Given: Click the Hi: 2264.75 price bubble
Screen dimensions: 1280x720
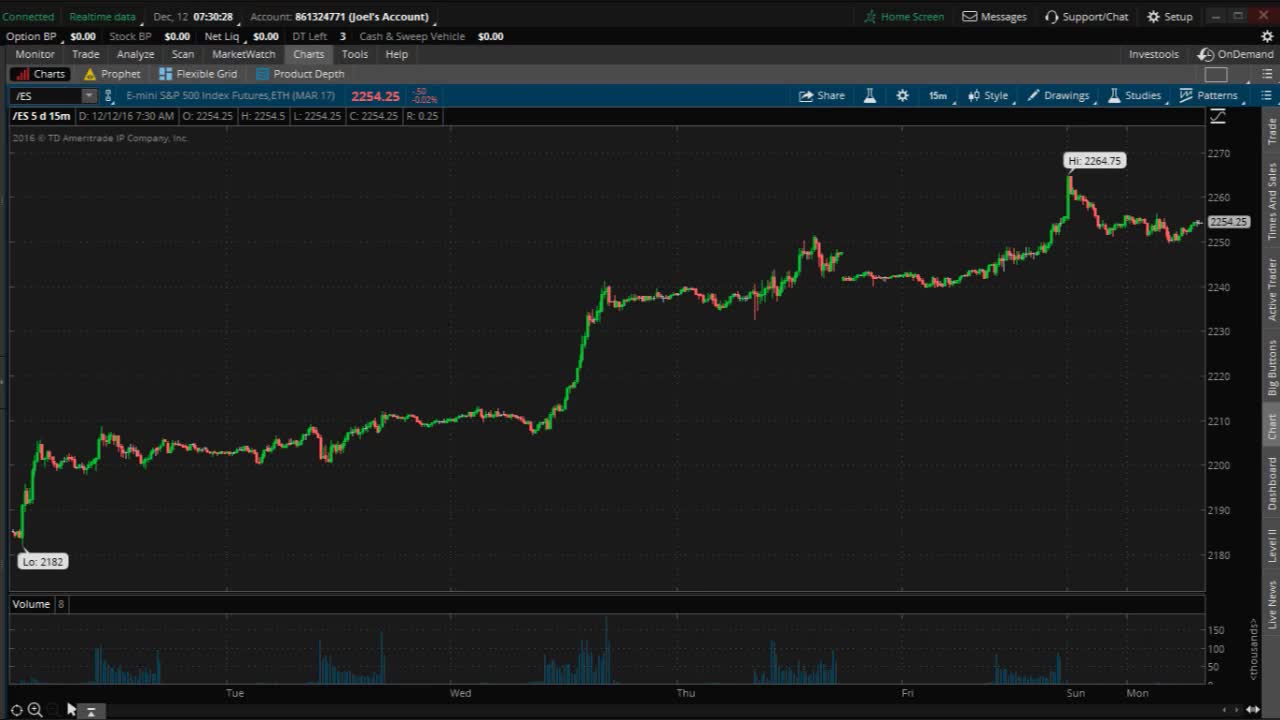Looking at the screenshot, I should [x=1094, y=160].
